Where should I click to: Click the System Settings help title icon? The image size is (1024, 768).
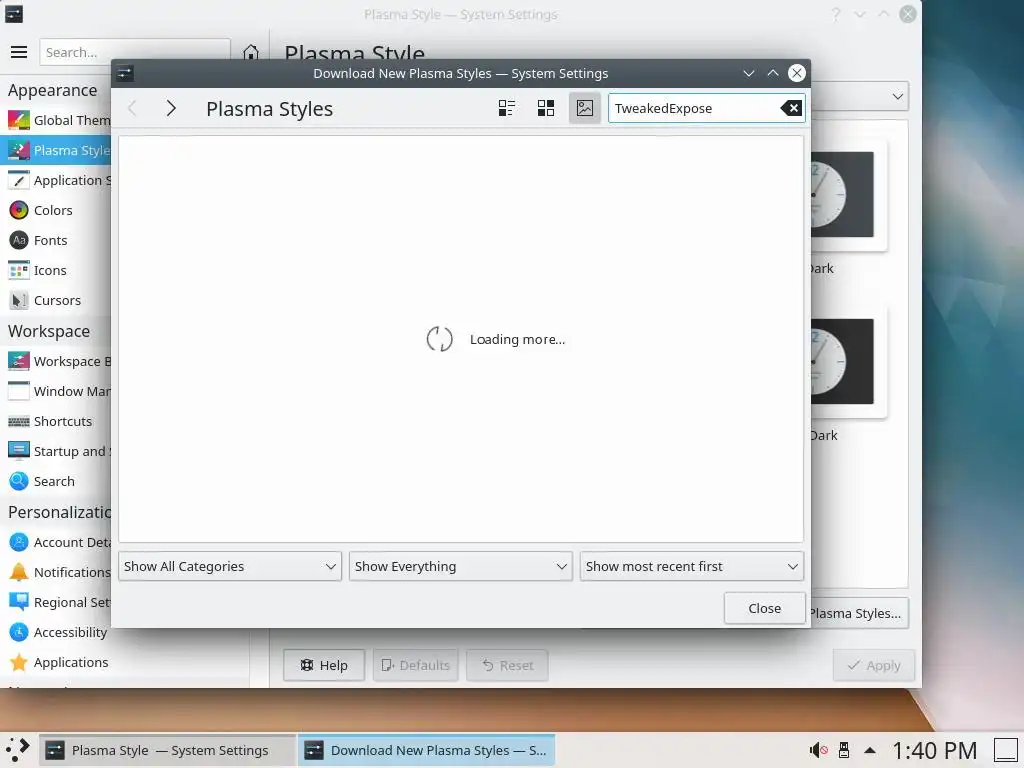(836, 14)
